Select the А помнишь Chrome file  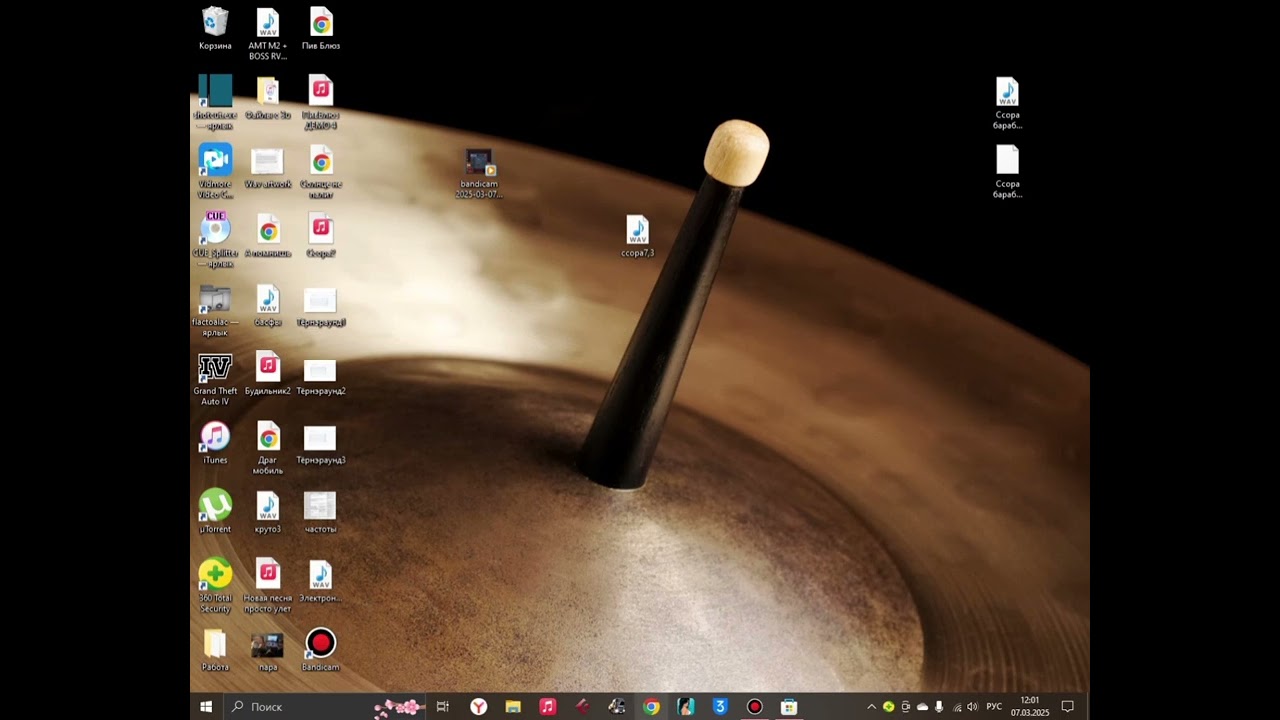[268, 235]
